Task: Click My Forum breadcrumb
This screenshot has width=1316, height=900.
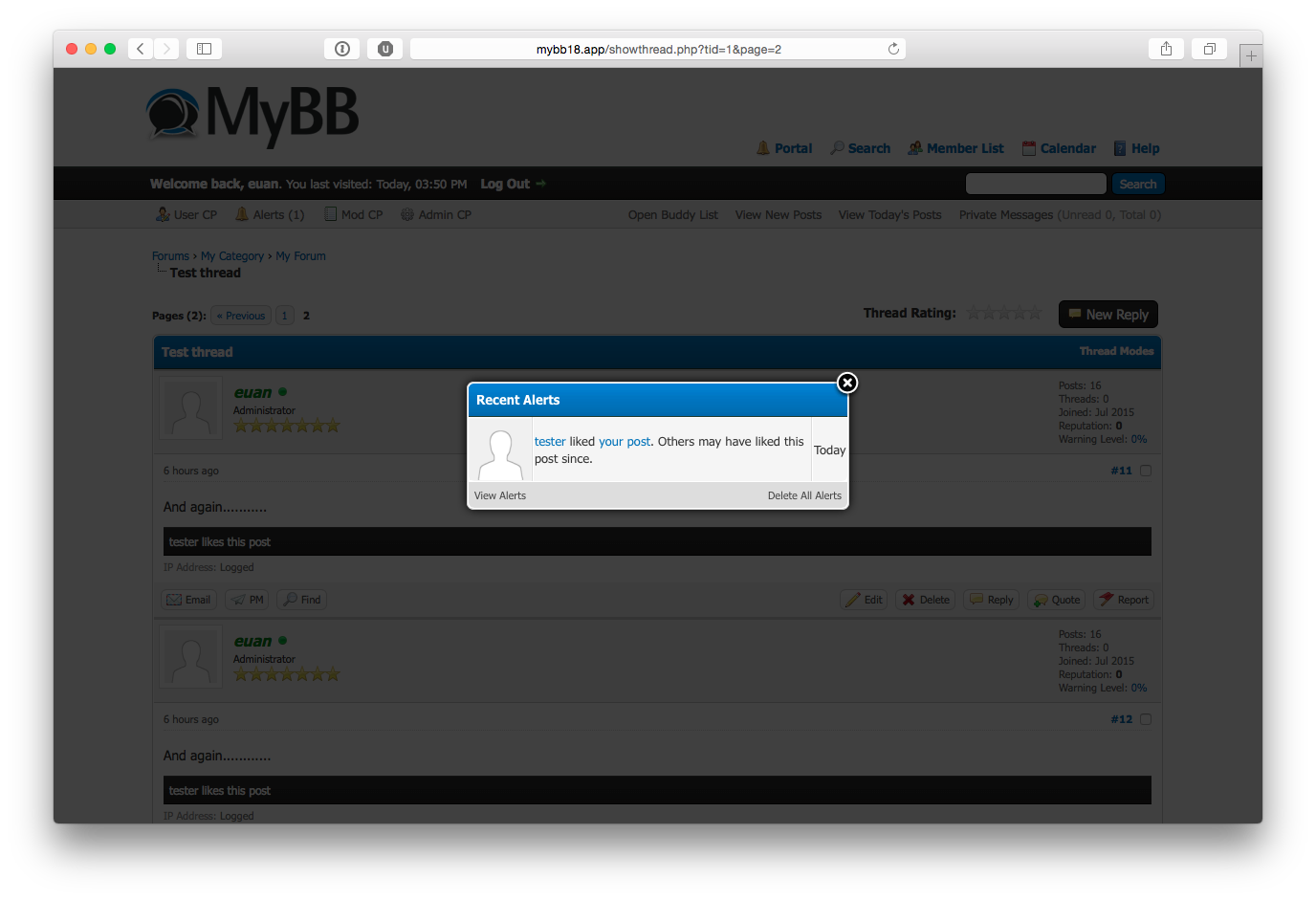Action: [301, 256]
